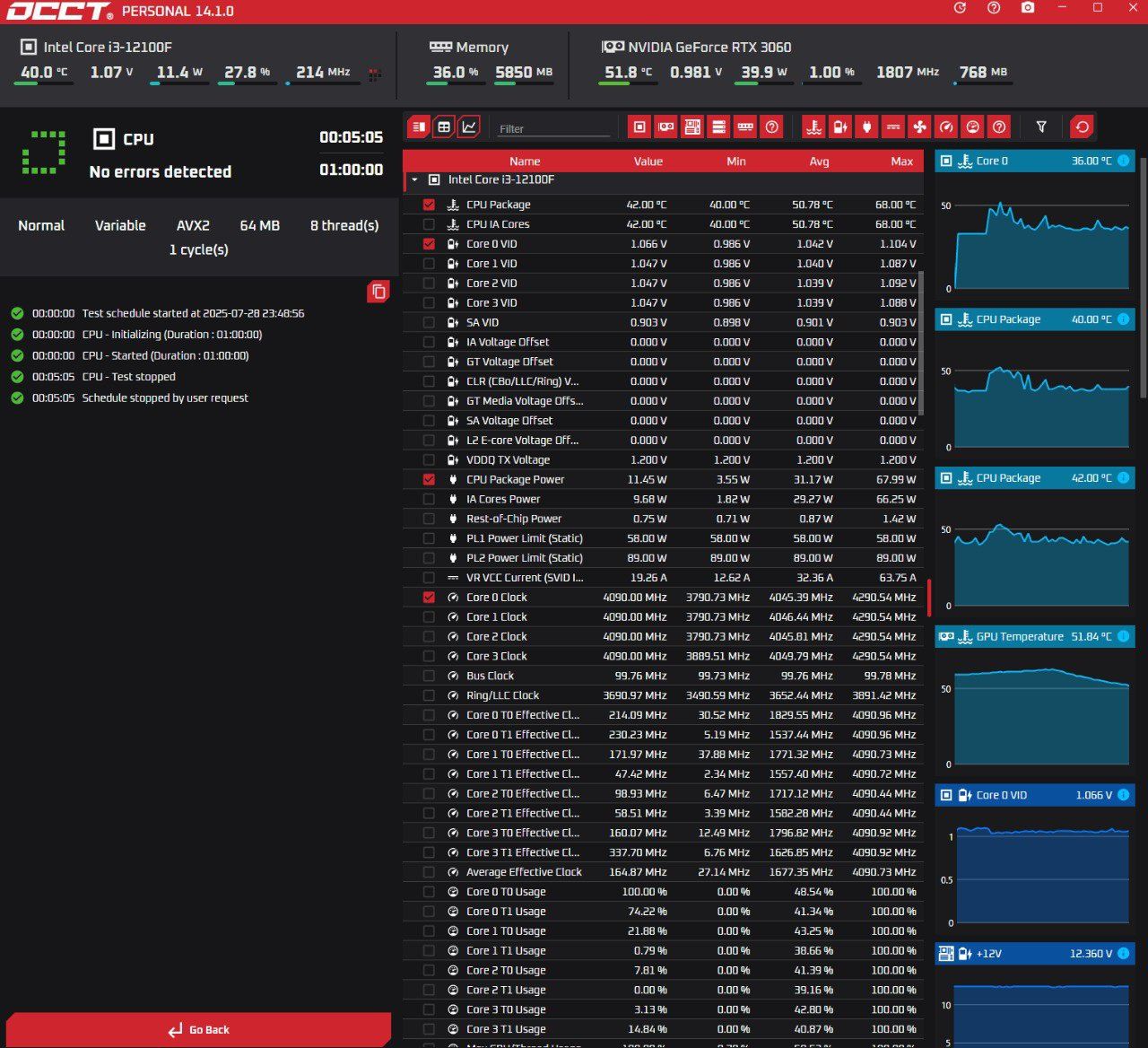Switch to the graph view layout icon

pyautogui.click(x=469, y=127)
